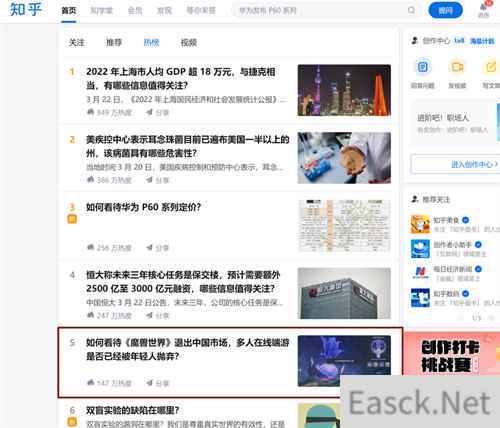
Task: Click the blue 提问 button
Action: tap(445, 10)
